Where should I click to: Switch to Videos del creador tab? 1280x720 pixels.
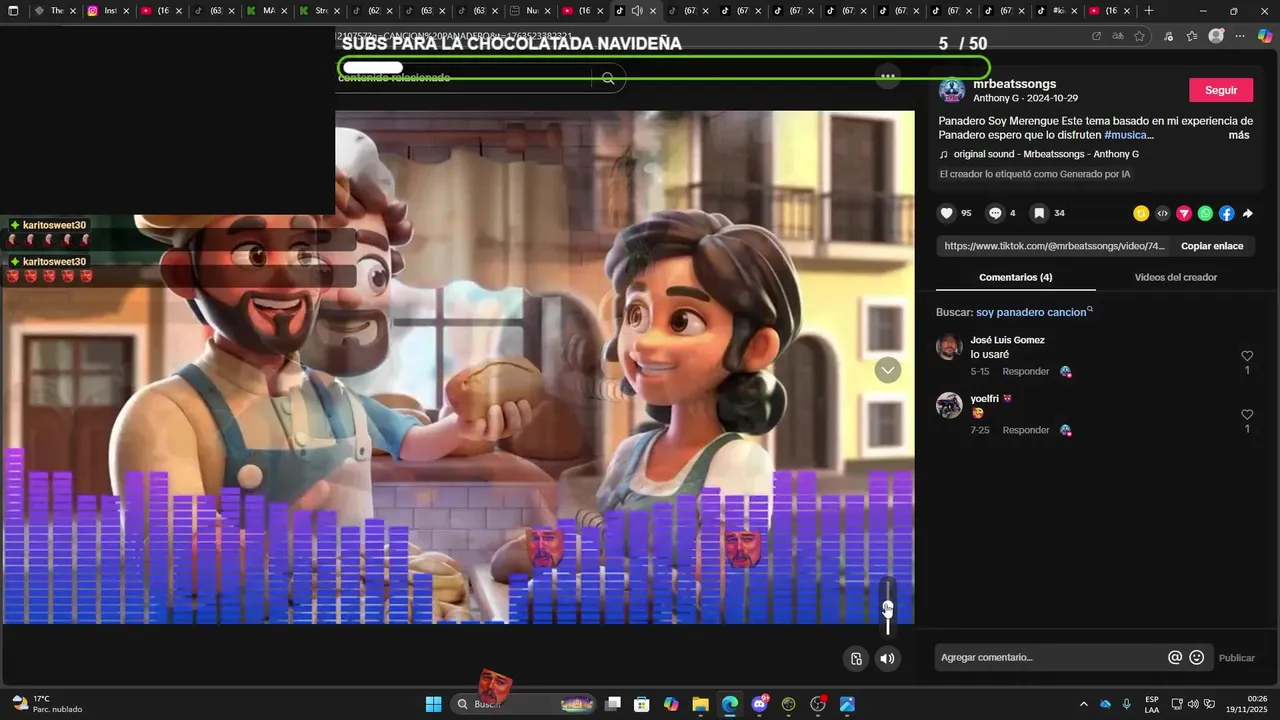coord(1176,277)
